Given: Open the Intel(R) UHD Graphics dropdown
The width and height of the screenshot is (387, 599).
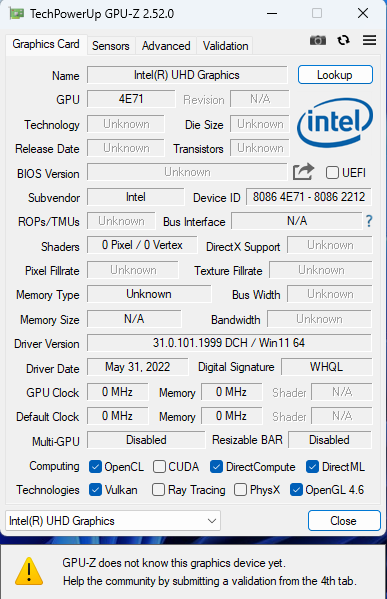Looking at the screenshot, I should click(113, 521).
